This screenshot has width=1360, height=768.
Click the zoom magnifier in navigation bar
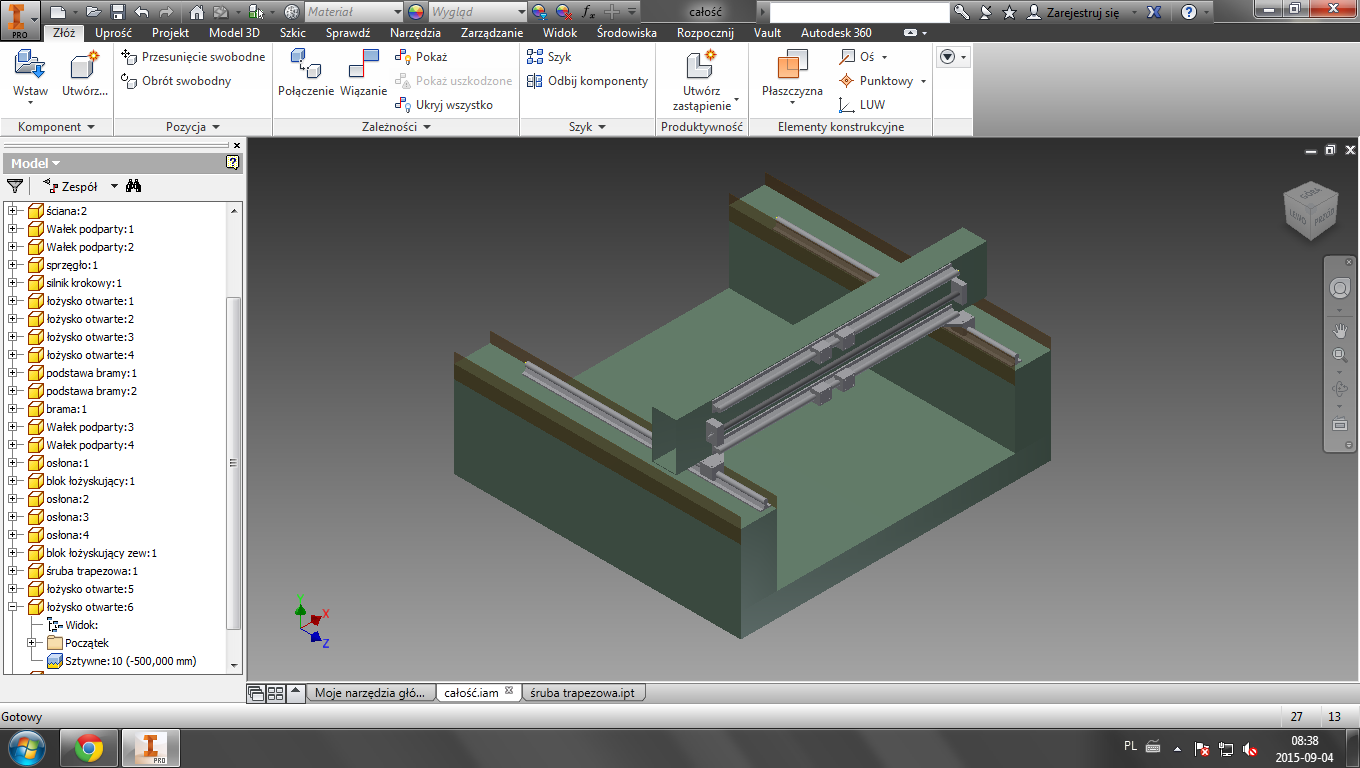coord(1340,355)
